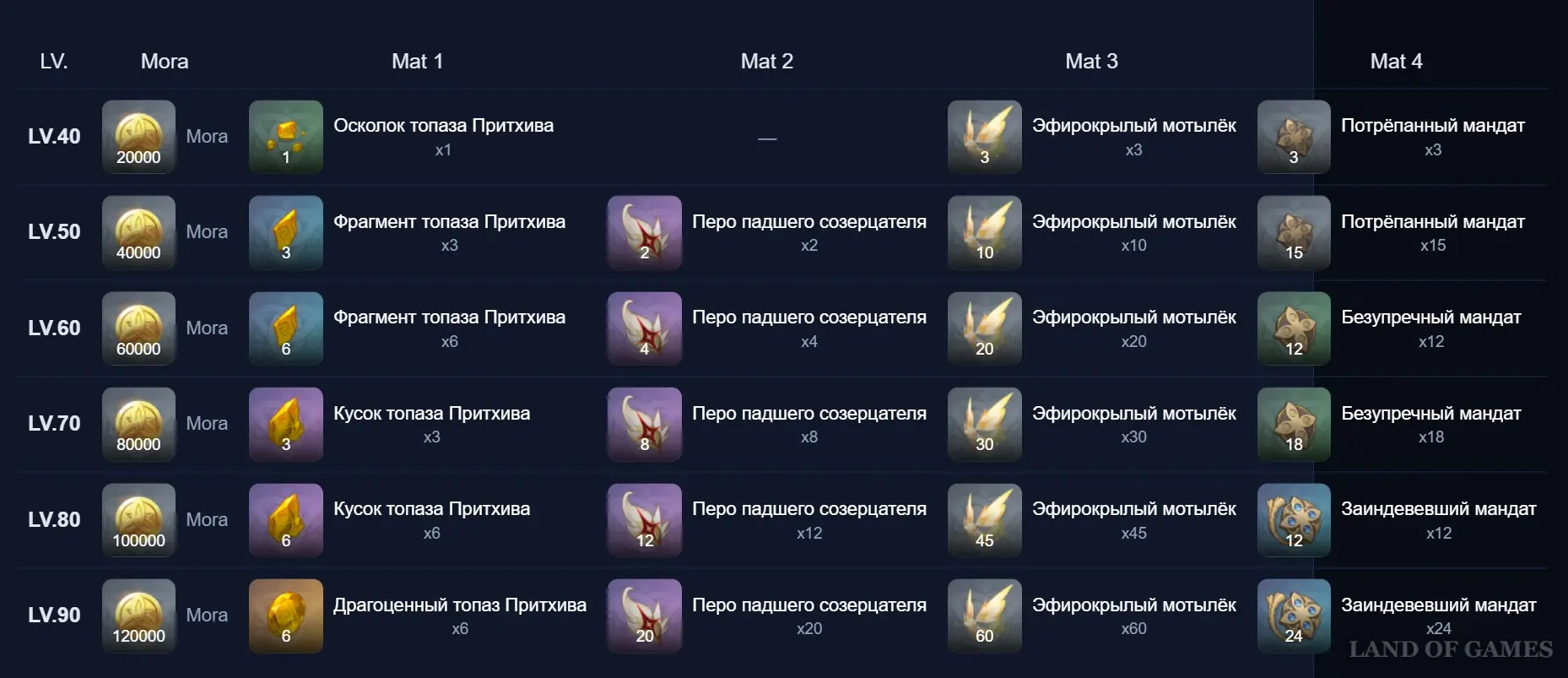Click the LV.90 Mora coin icon (120000)

coord(138,616)
